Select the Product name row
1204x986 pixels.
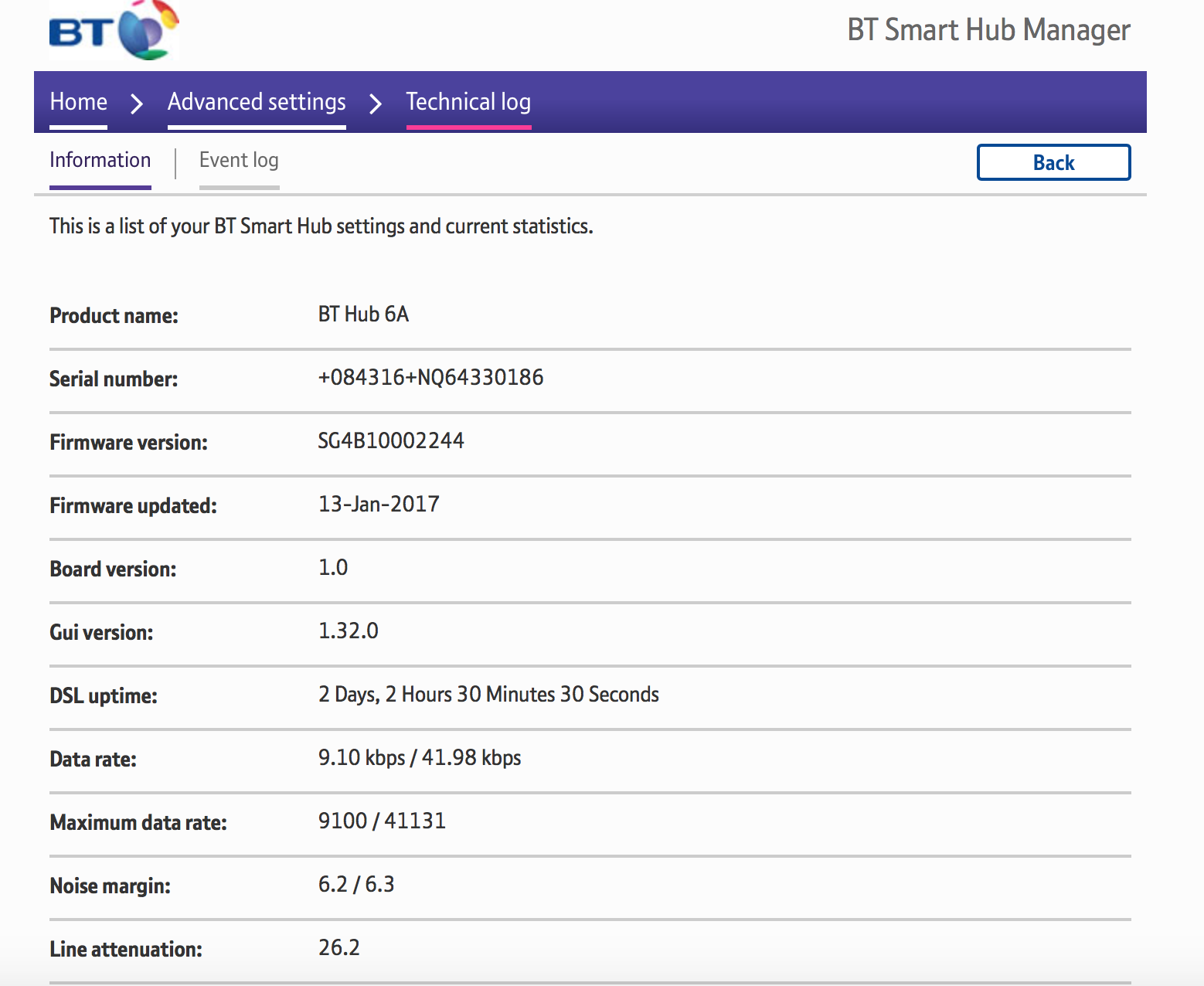click(114, 315)
